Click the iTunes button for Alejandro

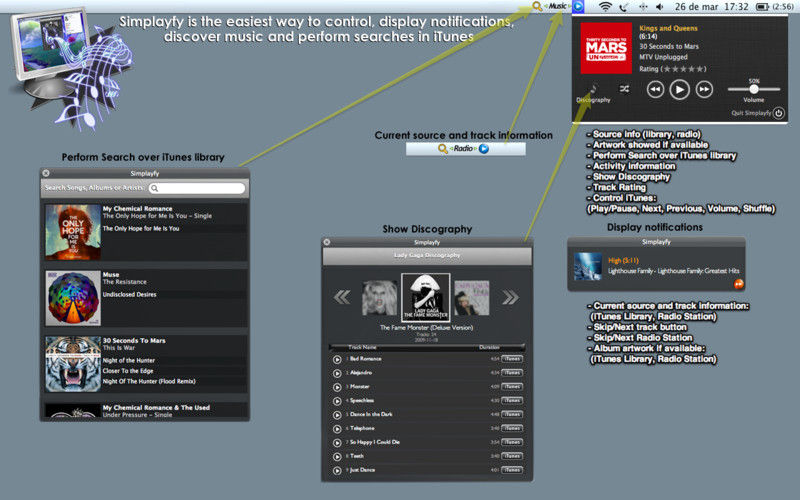(x=512, y=372)
